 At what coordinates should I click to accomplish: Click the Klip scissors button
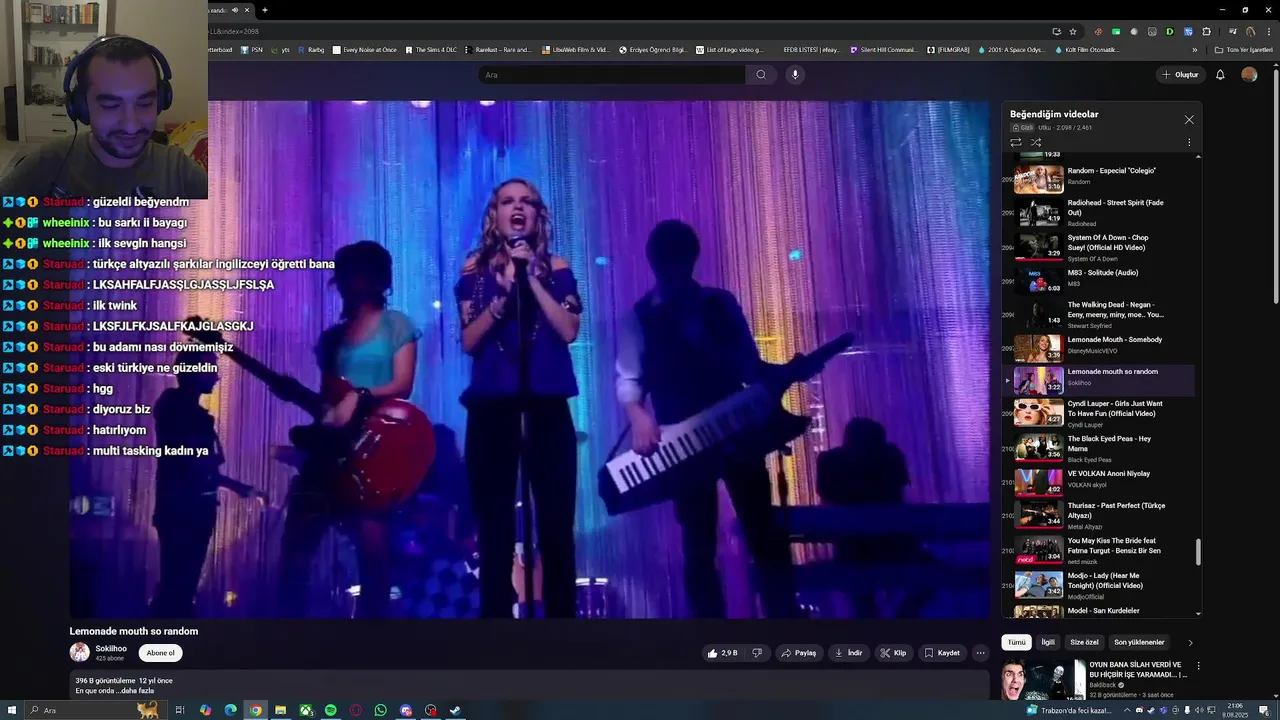point(893,653)
